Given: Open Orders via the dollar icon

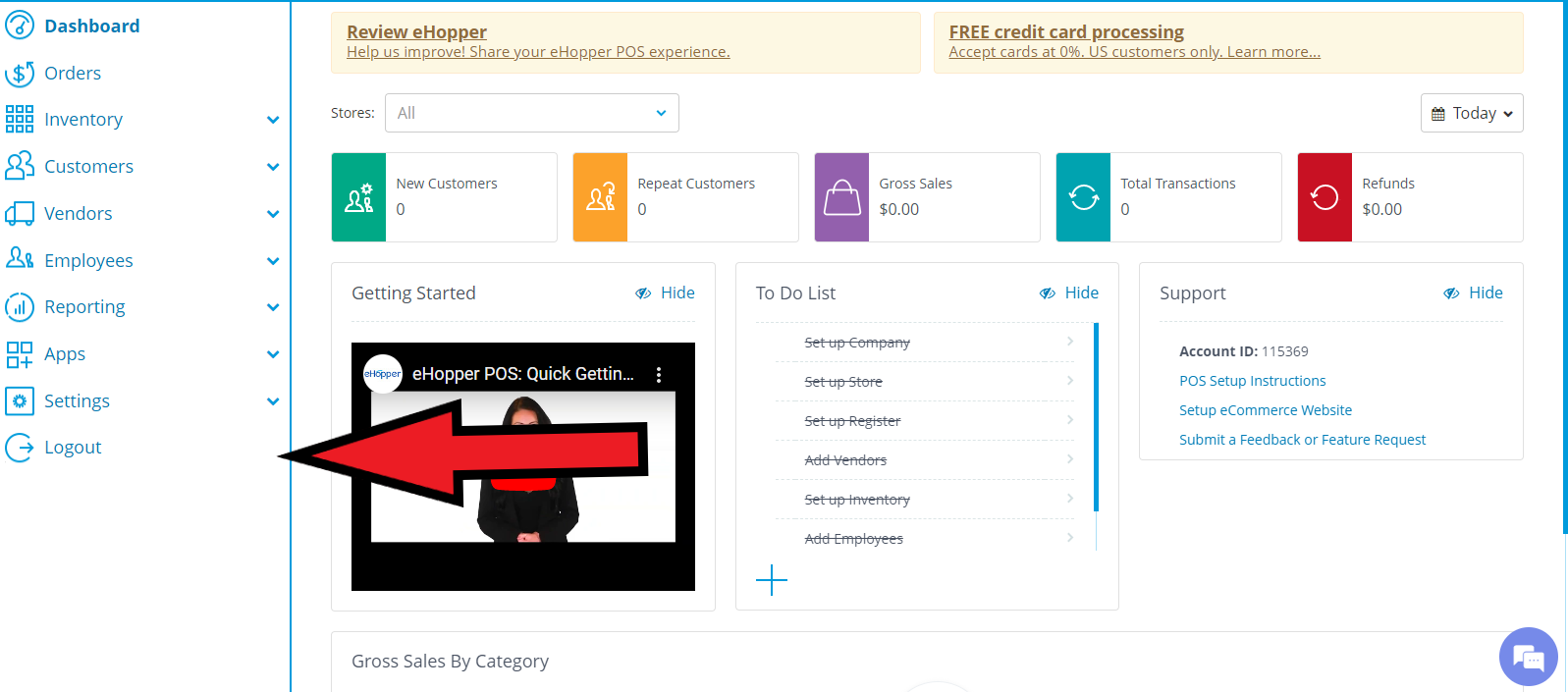Looking at the screenshot, I should (20, 74).
